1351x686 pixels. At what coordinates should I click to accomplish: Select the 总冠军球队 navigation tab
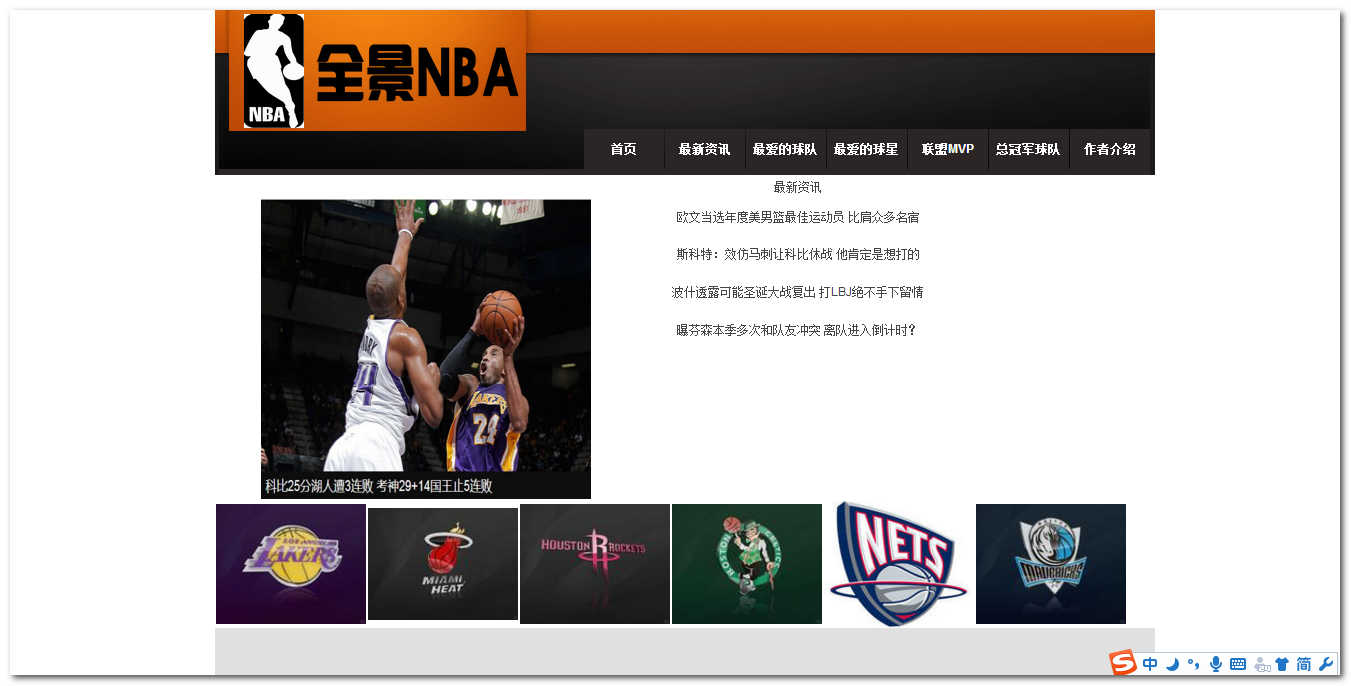1028,149
